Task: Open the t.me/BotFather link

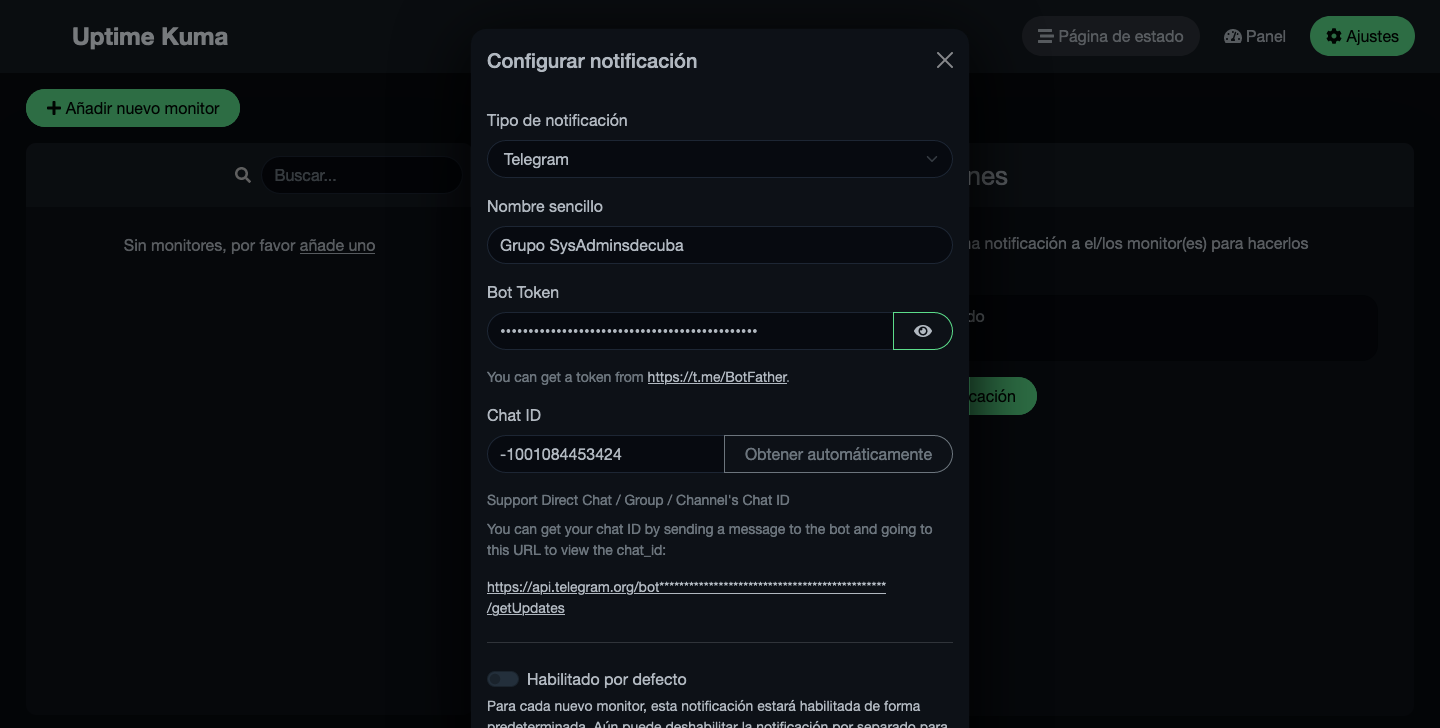Action: click(x=717, y=377)
